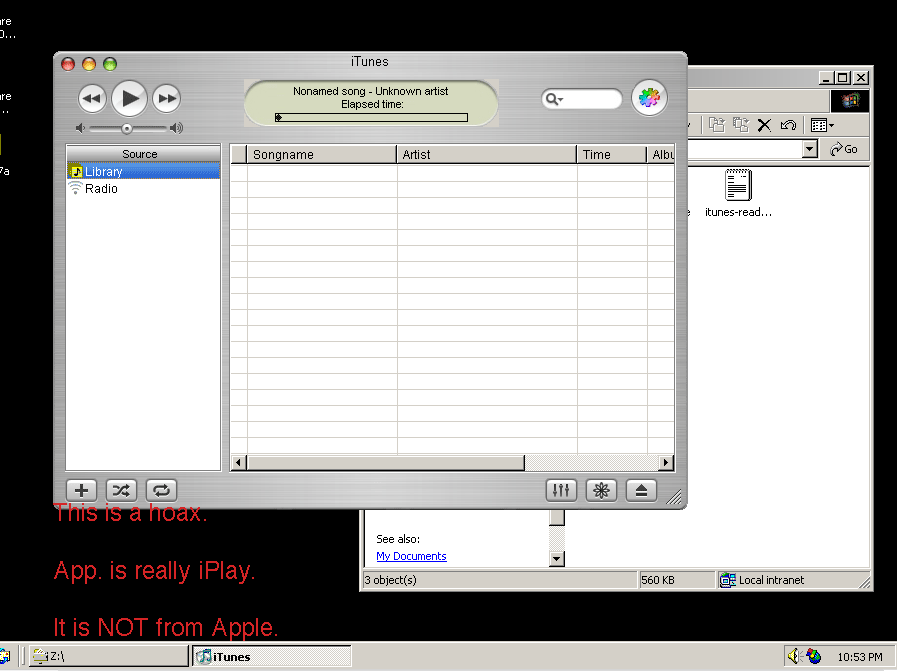Sort songs by the Album column
Viewport: 897px width, 671px height.
click(x=661, y=154)
